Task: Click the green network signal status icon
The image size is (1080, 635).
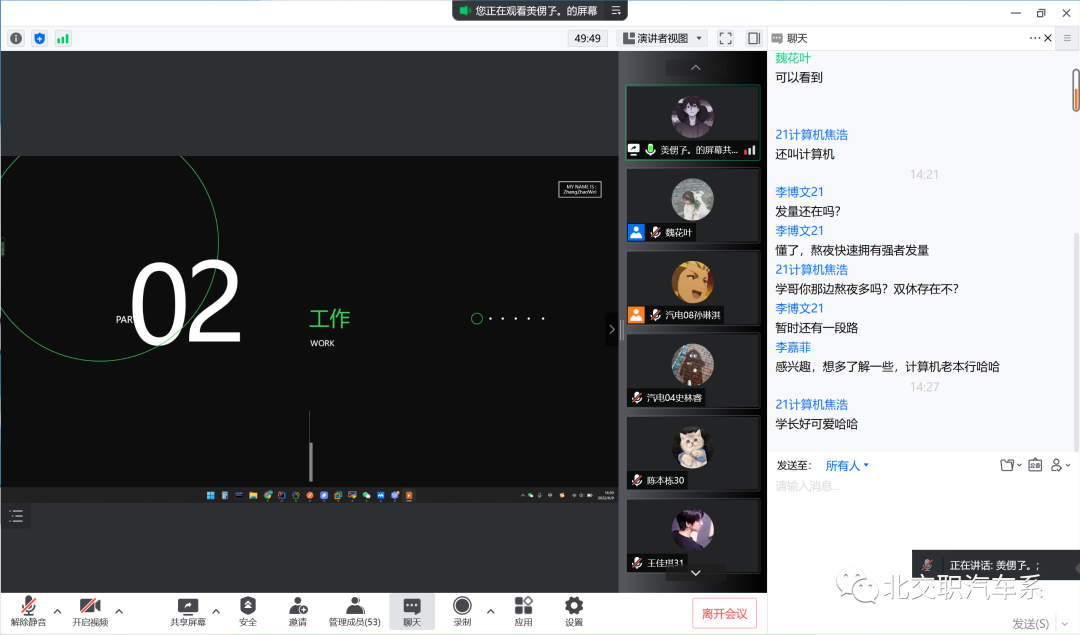Action: [63, 38]
